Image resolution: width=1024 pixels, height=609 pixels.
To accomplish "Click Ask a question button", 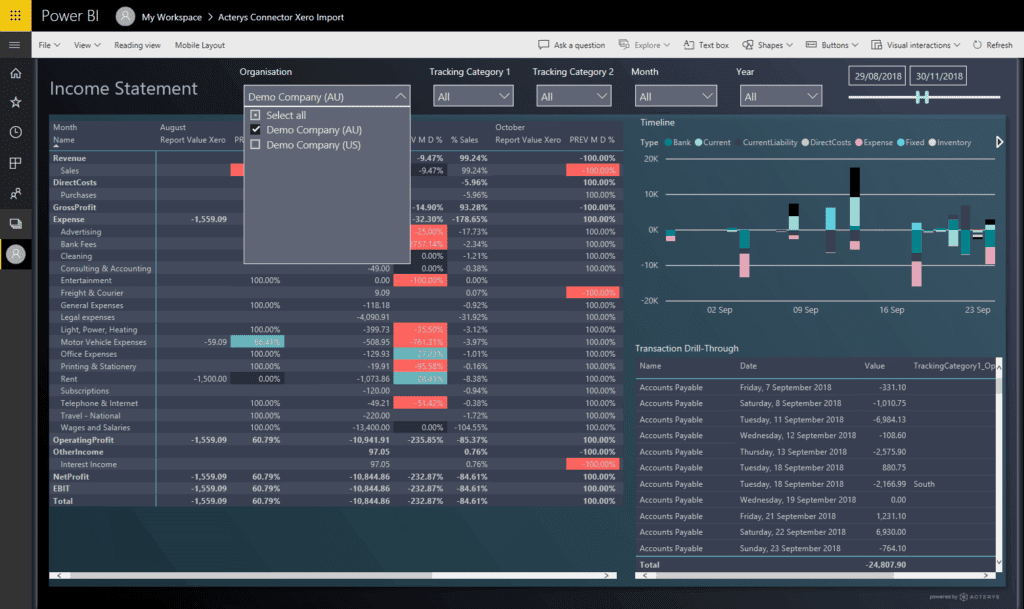I will [572, 45].
